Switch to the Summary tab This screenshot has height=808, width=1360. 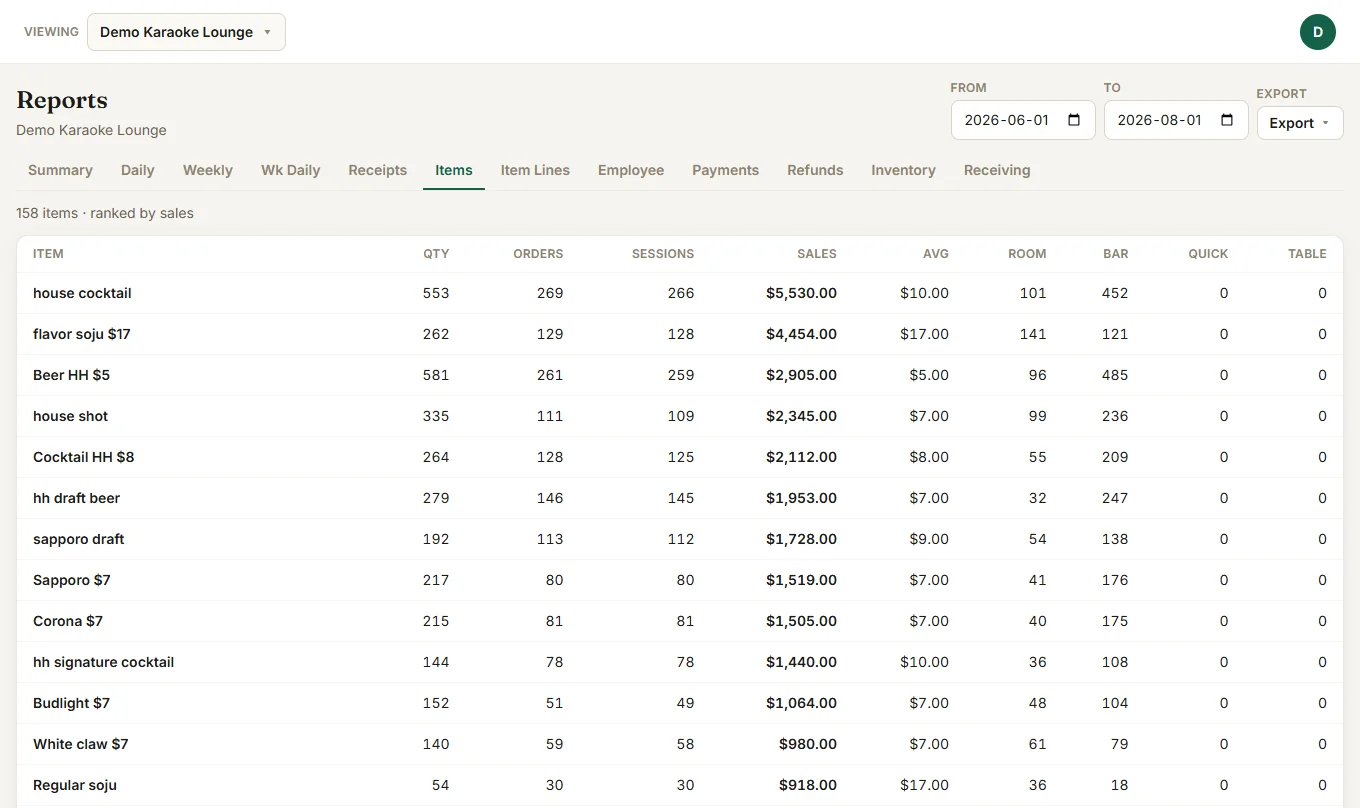[x=60, y=170]
